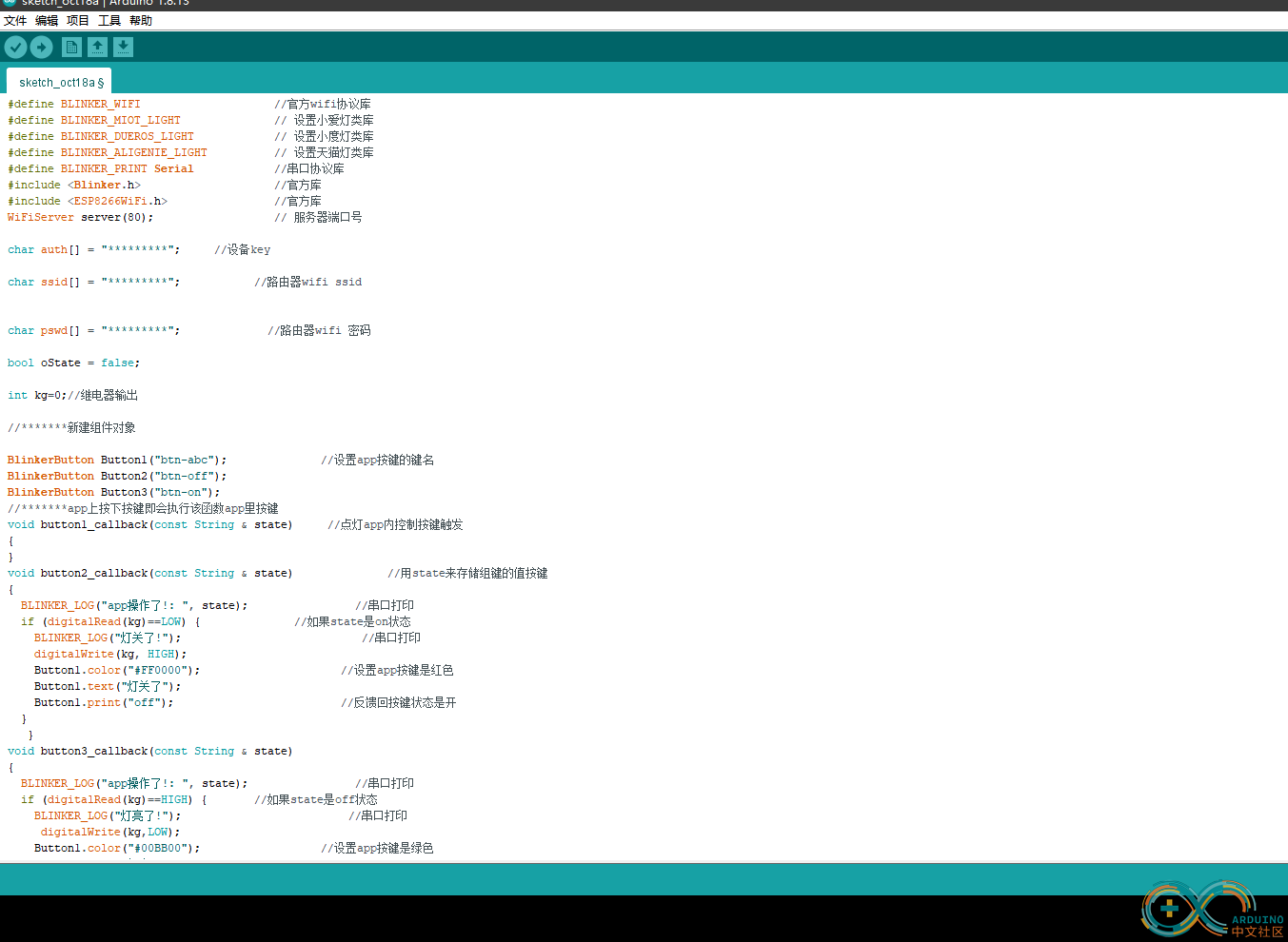
Task: Select the sketch_oct18a tab
Action: pyautogui.click(x=59, y=82)
